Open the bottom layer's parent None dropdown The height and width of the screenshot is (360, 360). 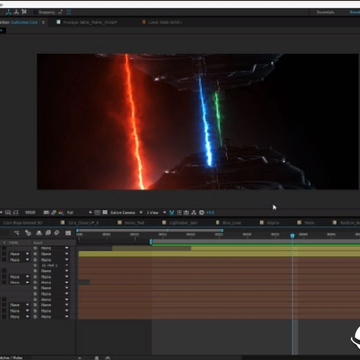pyautogui.click(x=55, y=316)
